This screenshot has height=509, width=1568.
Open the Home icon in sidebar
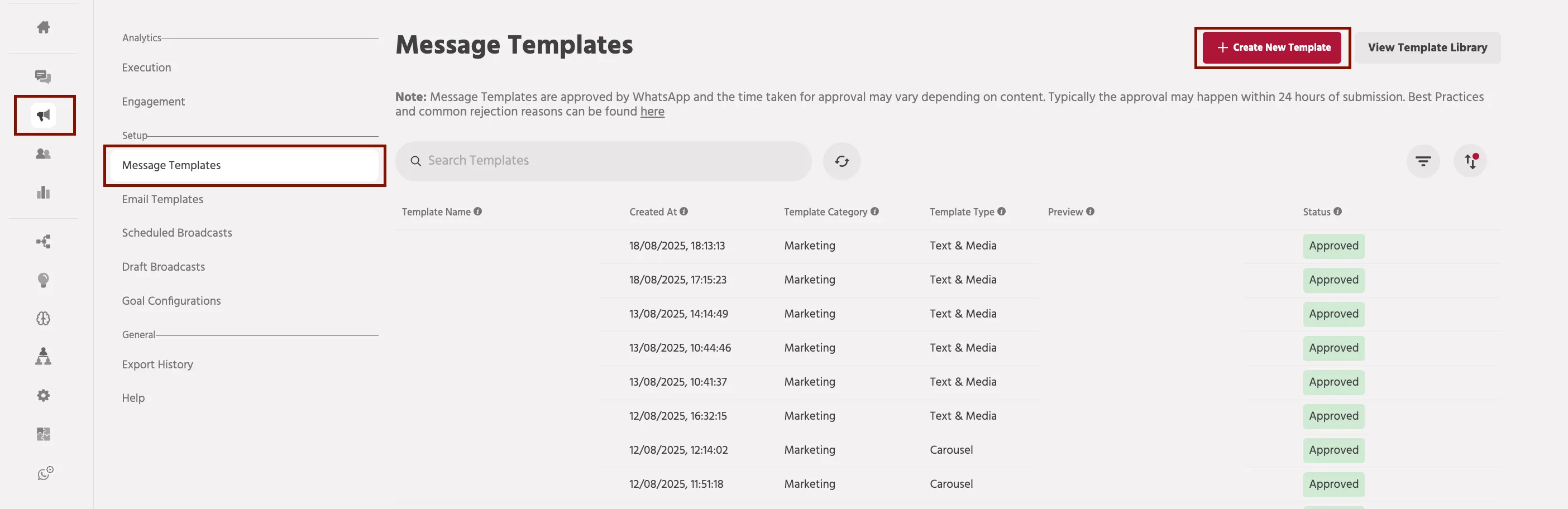click(43, 27)
